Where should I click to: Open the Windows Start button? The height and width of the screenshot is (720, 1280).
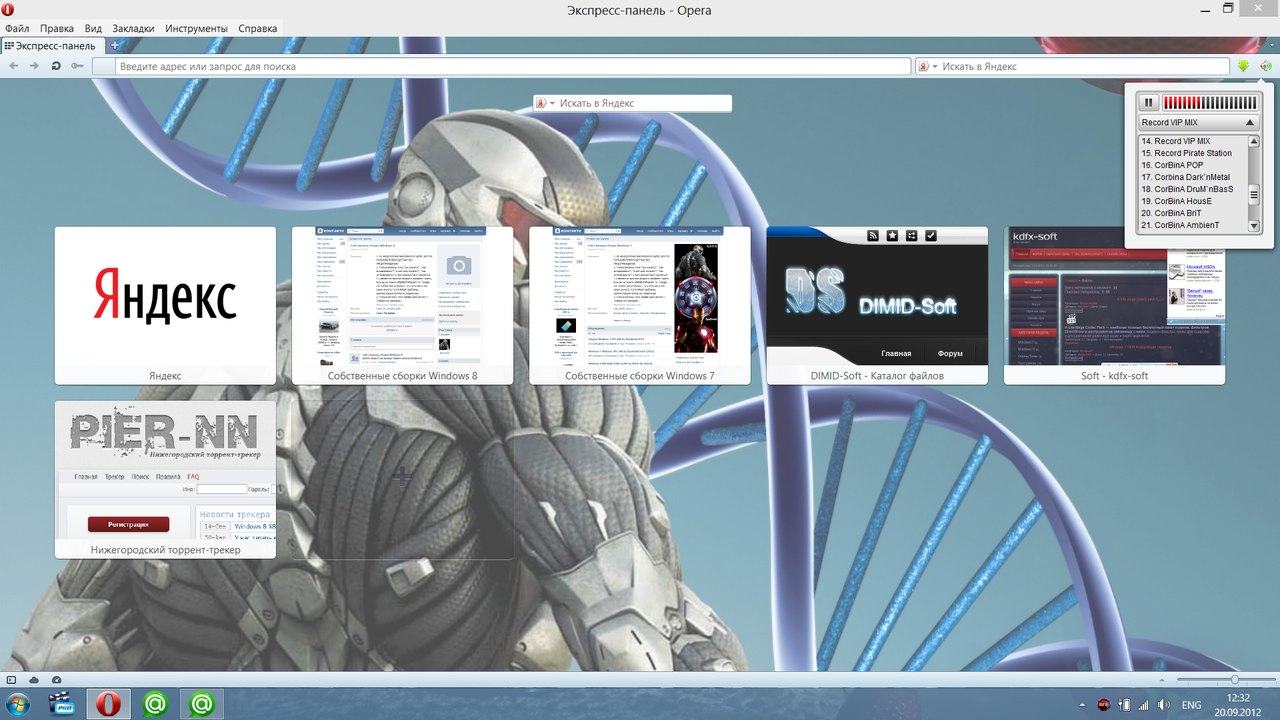coord(17,704)
